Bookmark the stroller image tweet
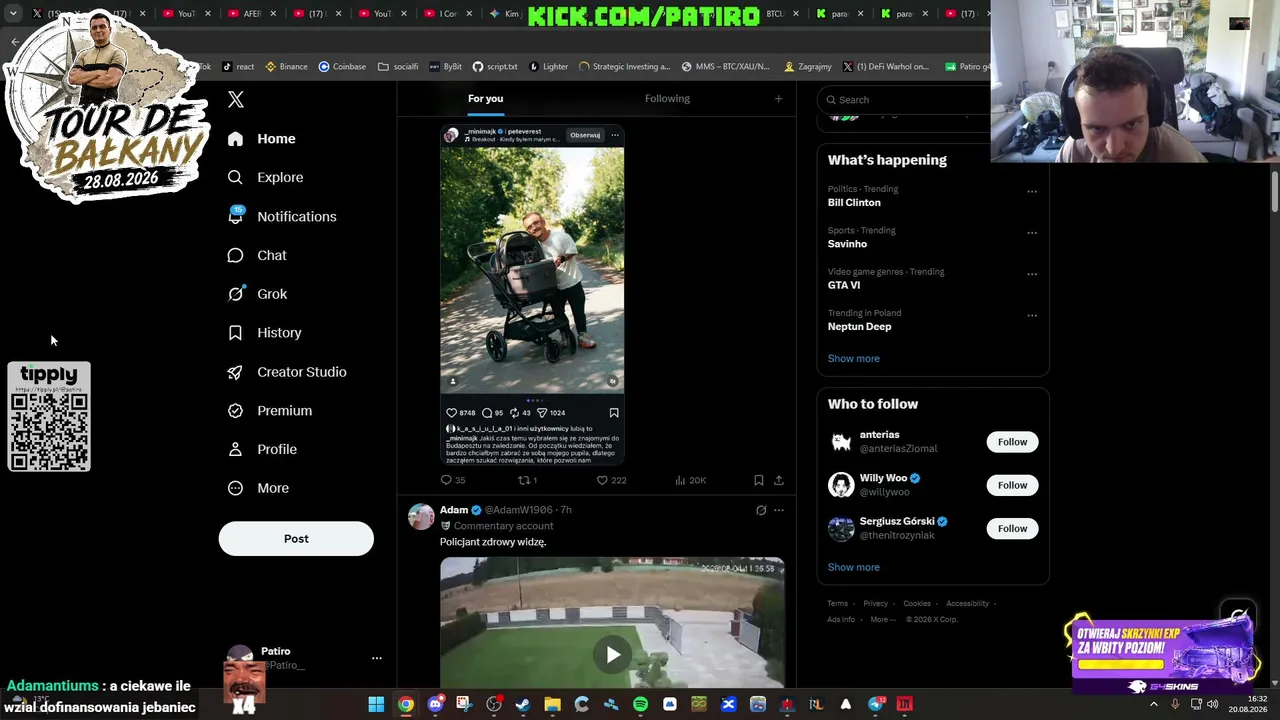The image size is (1280, 720). (x=759, y=480)
